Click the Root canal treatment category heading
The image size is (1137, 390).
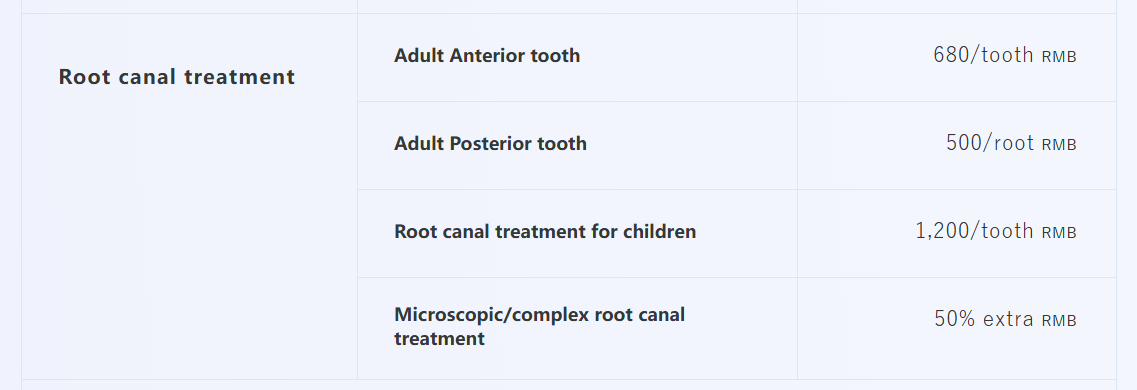point(176,77)
